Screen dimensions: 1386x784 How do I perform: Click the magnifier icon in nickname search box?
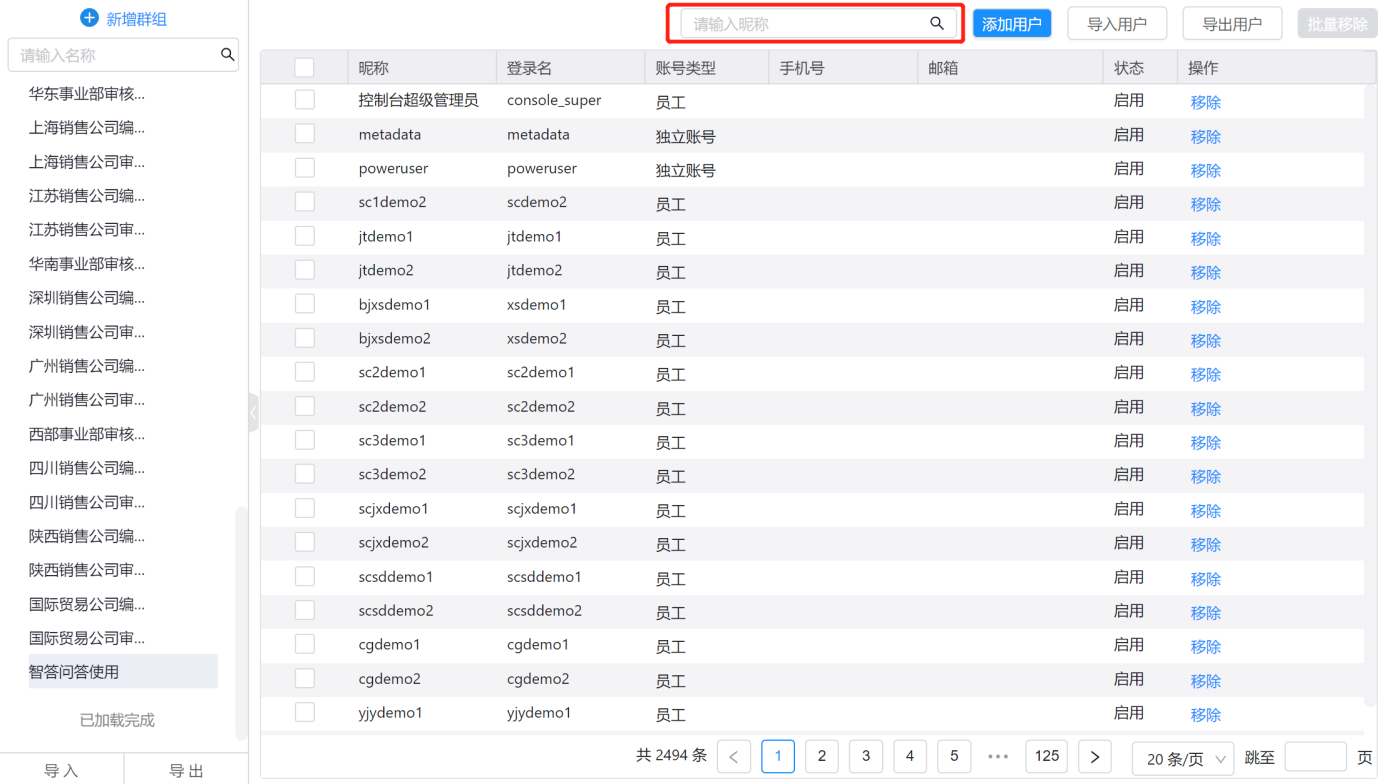coord(936,24)
